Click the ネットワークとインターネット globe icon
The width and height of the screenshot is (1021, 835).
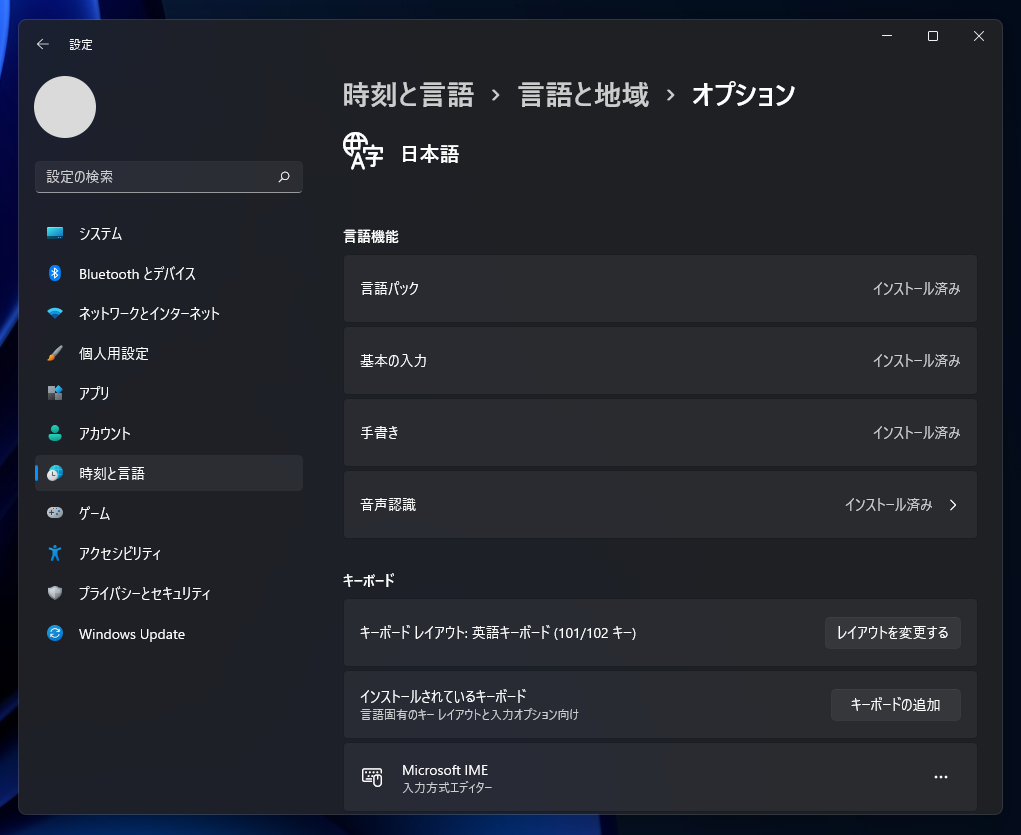(54, 313)
